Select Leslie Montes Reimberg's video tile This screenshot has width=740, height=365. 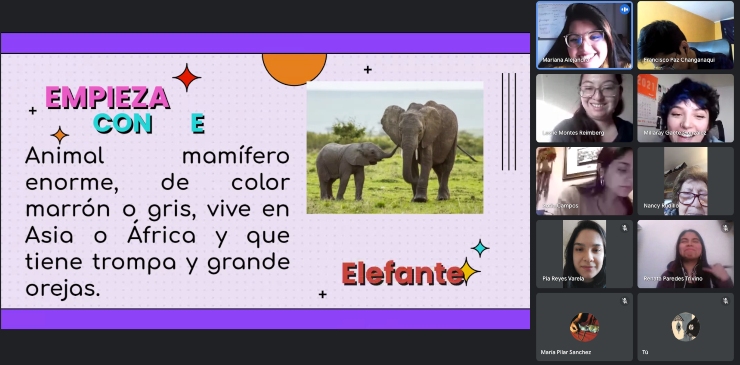[x=584, y=108]
